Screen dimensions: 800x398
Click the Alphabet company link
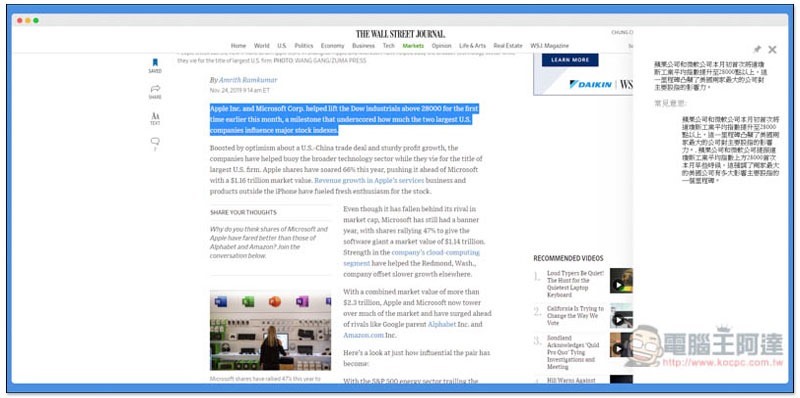point(441,325)
